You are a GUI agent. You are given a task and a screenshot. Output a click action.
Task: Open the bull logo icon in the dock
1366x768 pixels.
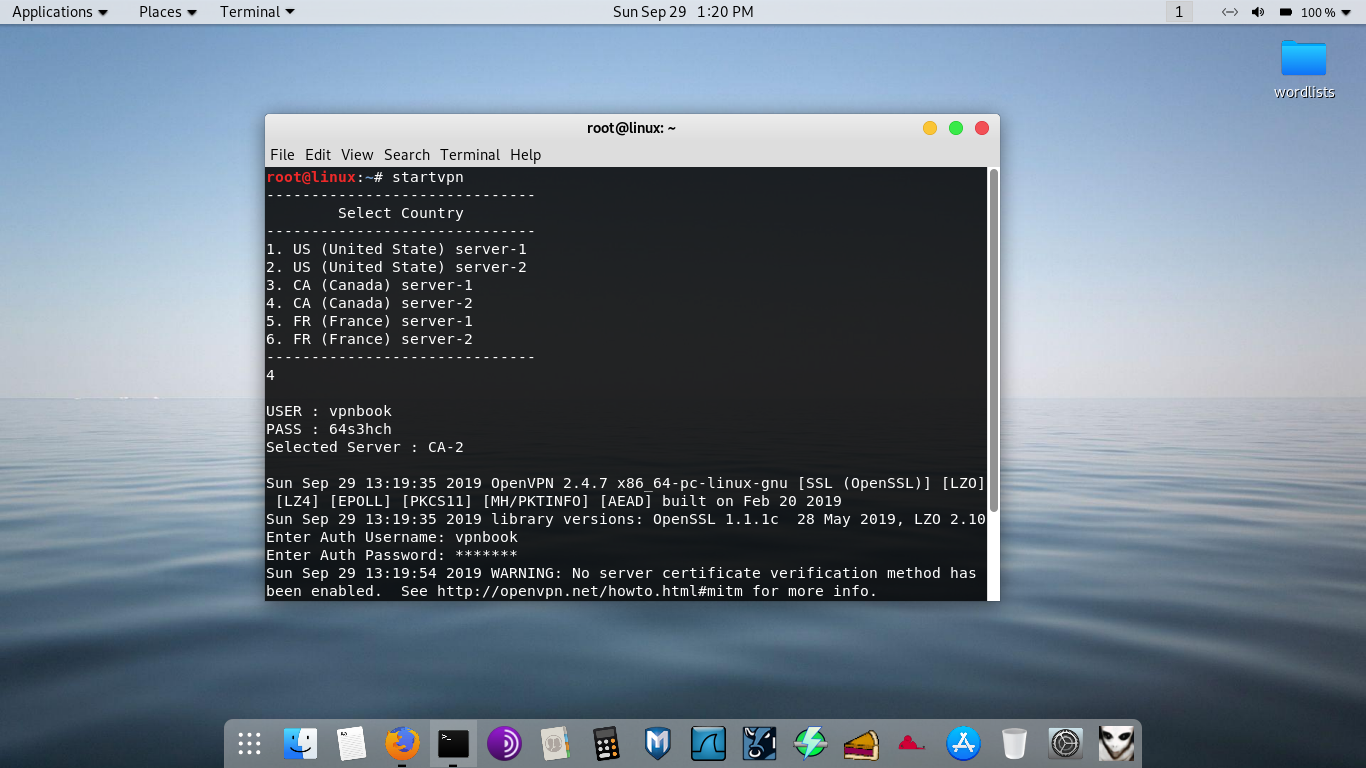click(x=759, y=743)
